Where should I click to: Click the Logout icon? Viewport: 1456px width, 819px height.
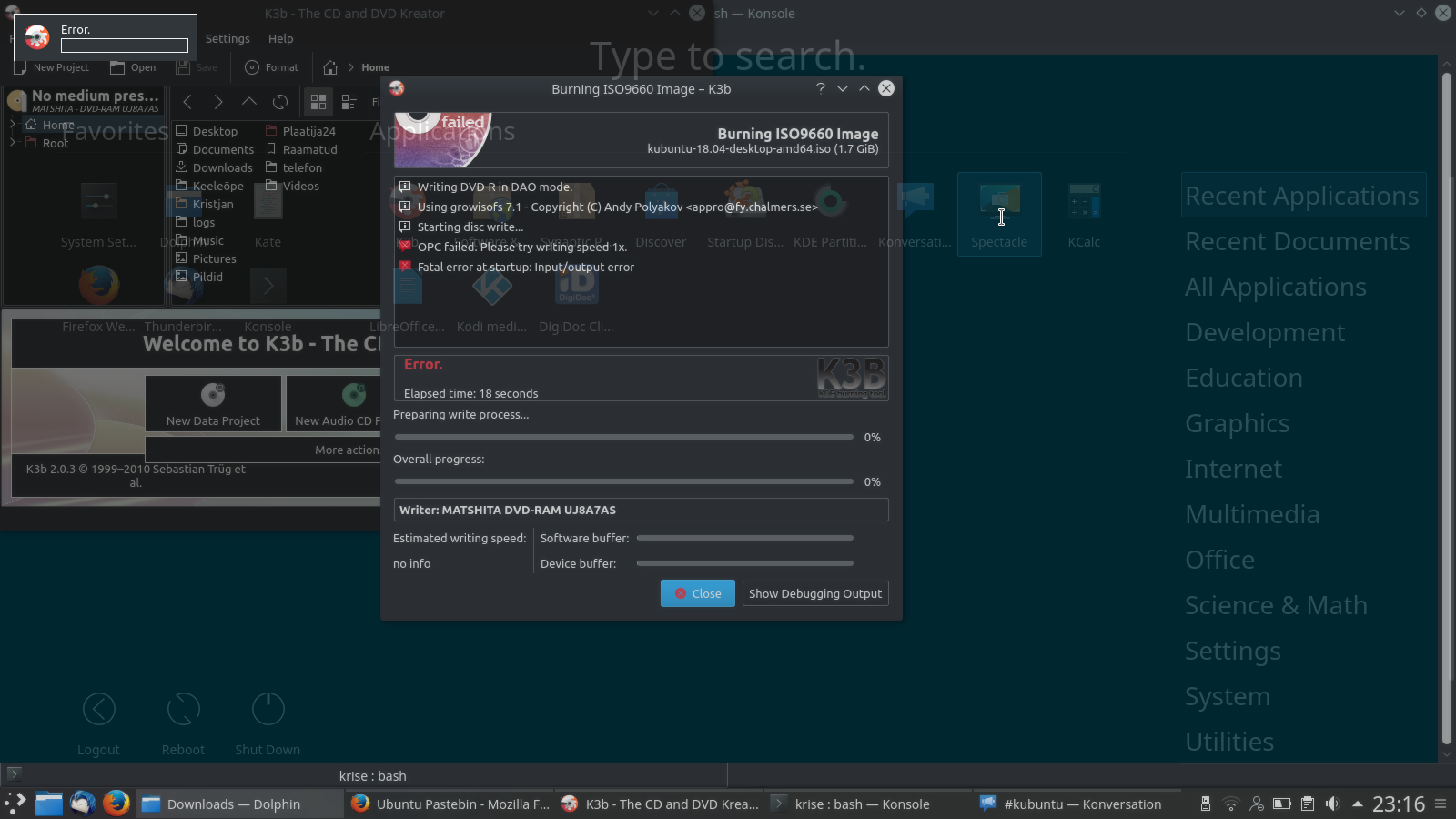98,709
